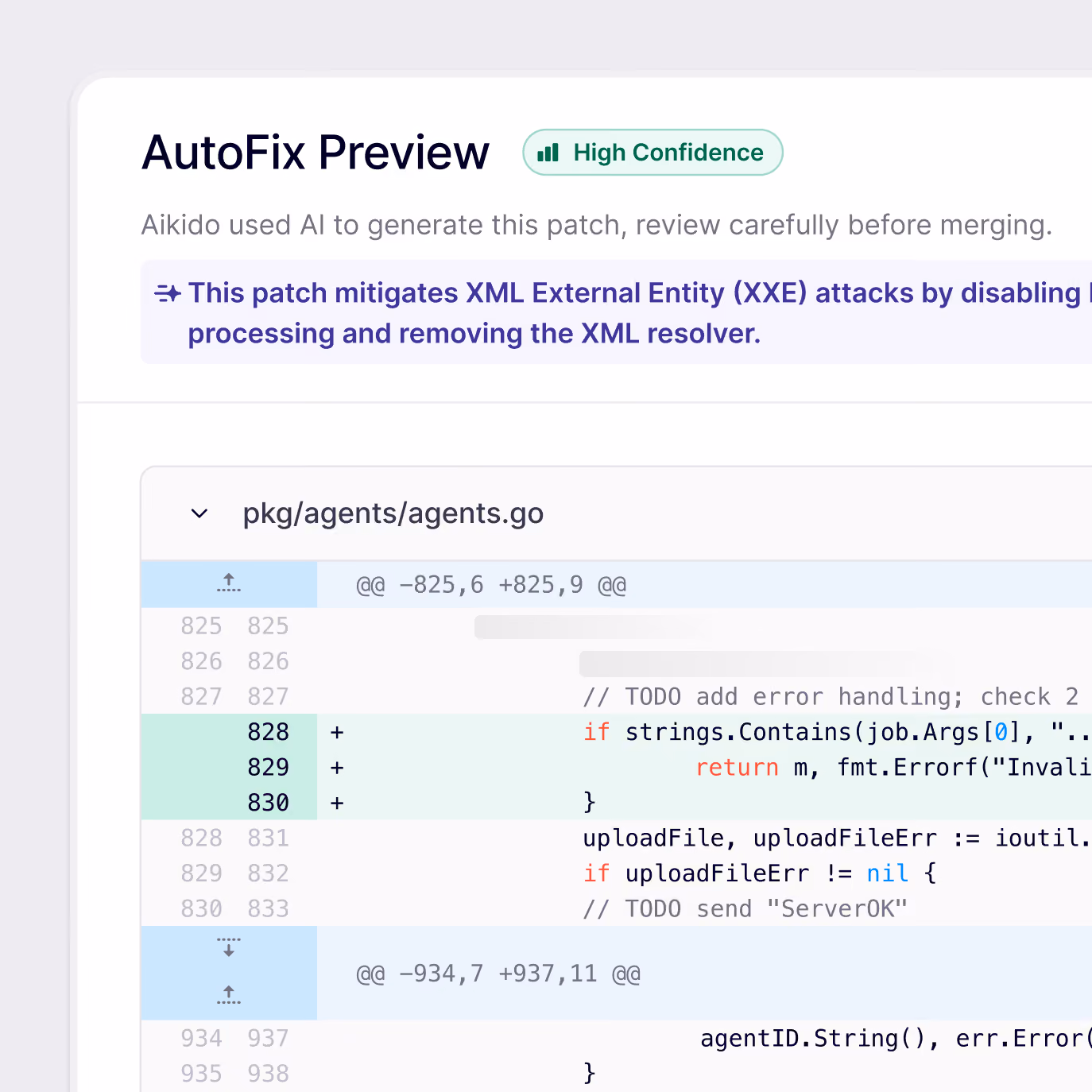Click the "// TODO add error handling" comment line
Screen dimensions: 1092x1092
[831, 697]
